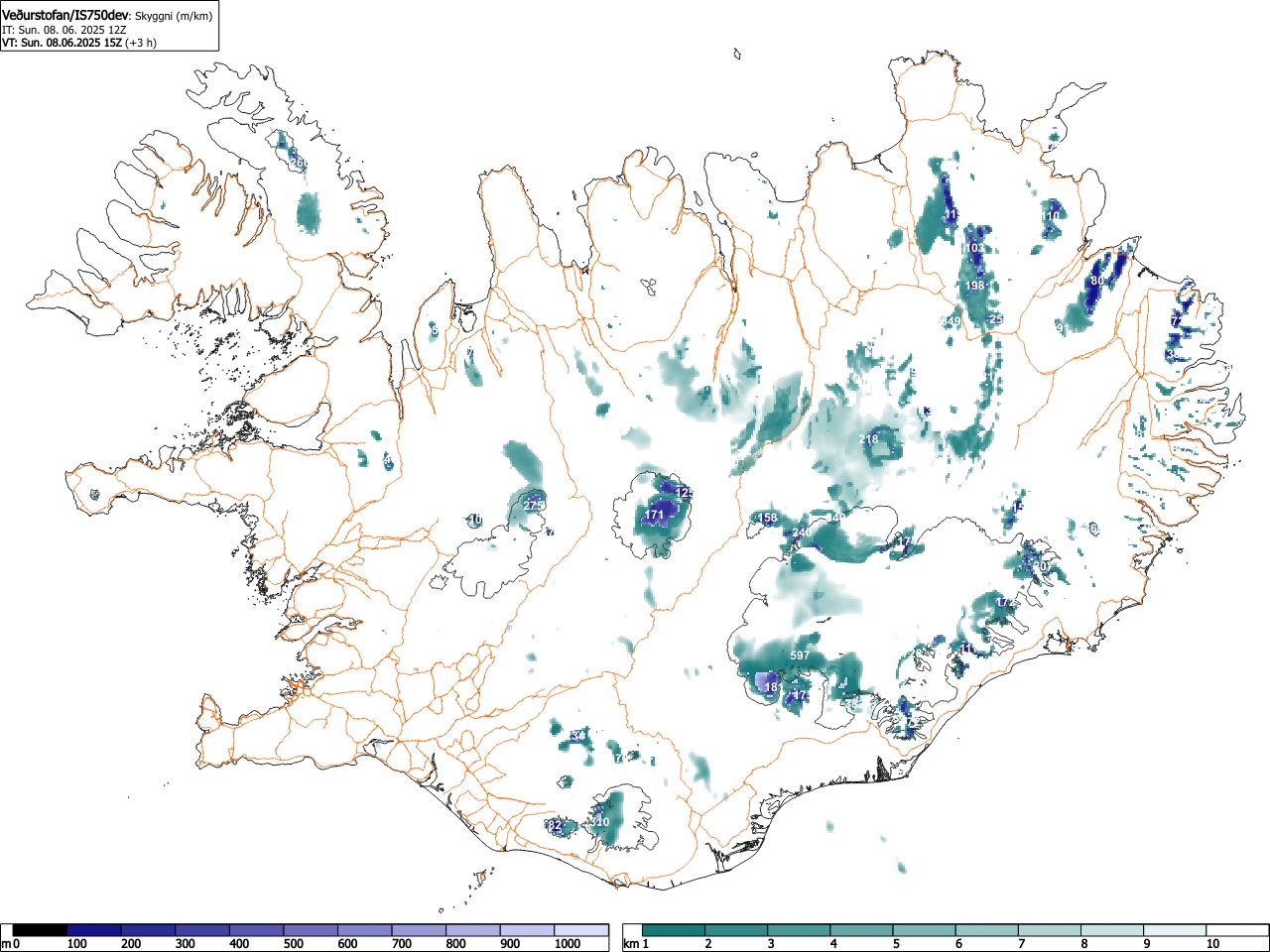Click the white swatch after the 10 km label
Image resolution: width=1270 pixels, height=952 pixels.
[1239, 930]
